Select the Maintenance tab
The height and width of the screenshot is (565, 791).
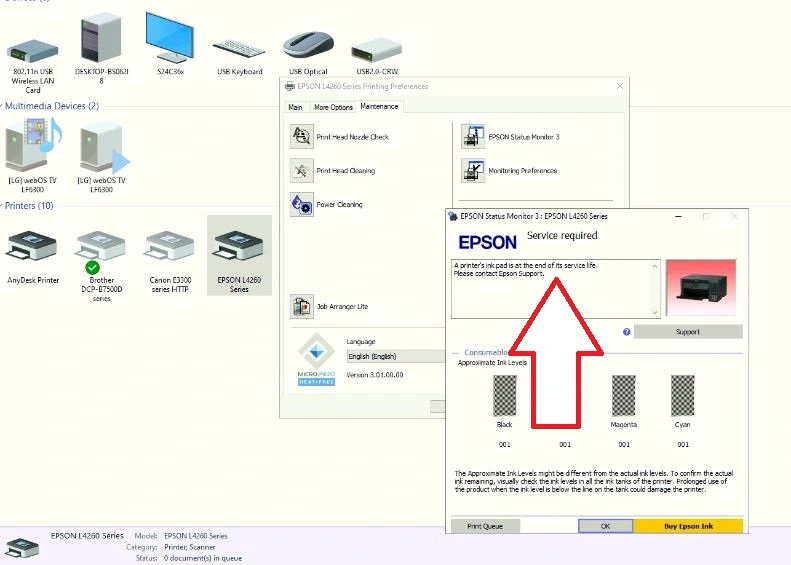(x=379, y=106)
